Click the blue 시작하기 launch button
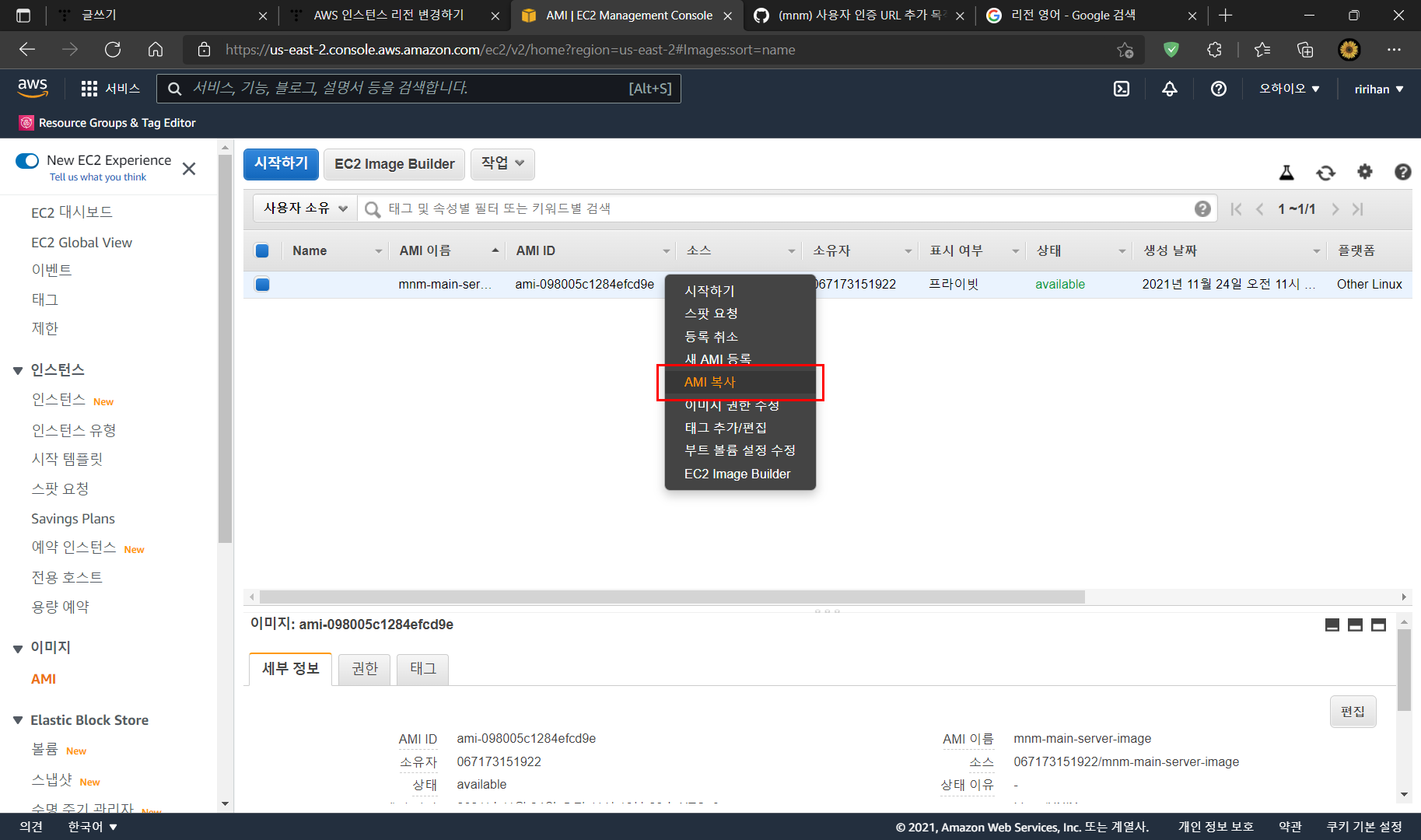The height and width of the screenshot is (840, 1421). 281,164
